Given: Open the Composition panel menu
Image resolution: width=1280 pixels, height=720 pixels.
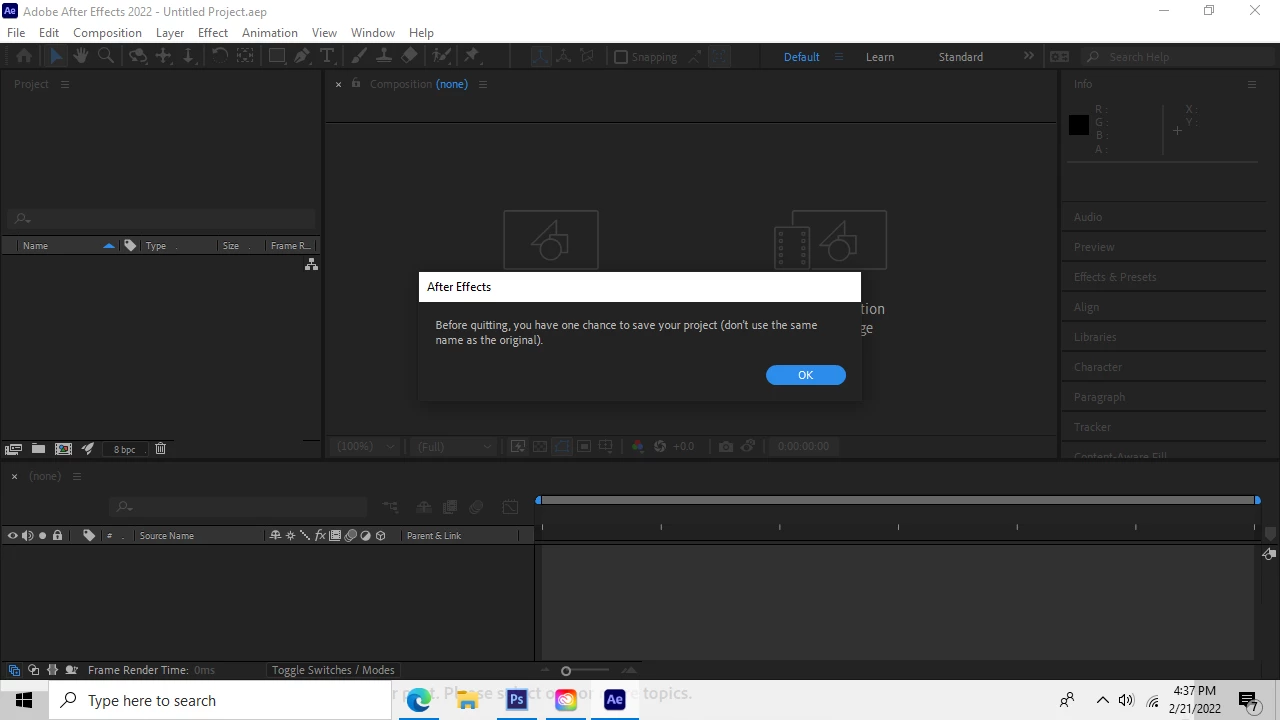Looking at the screenshot, I should pos(483,84).
